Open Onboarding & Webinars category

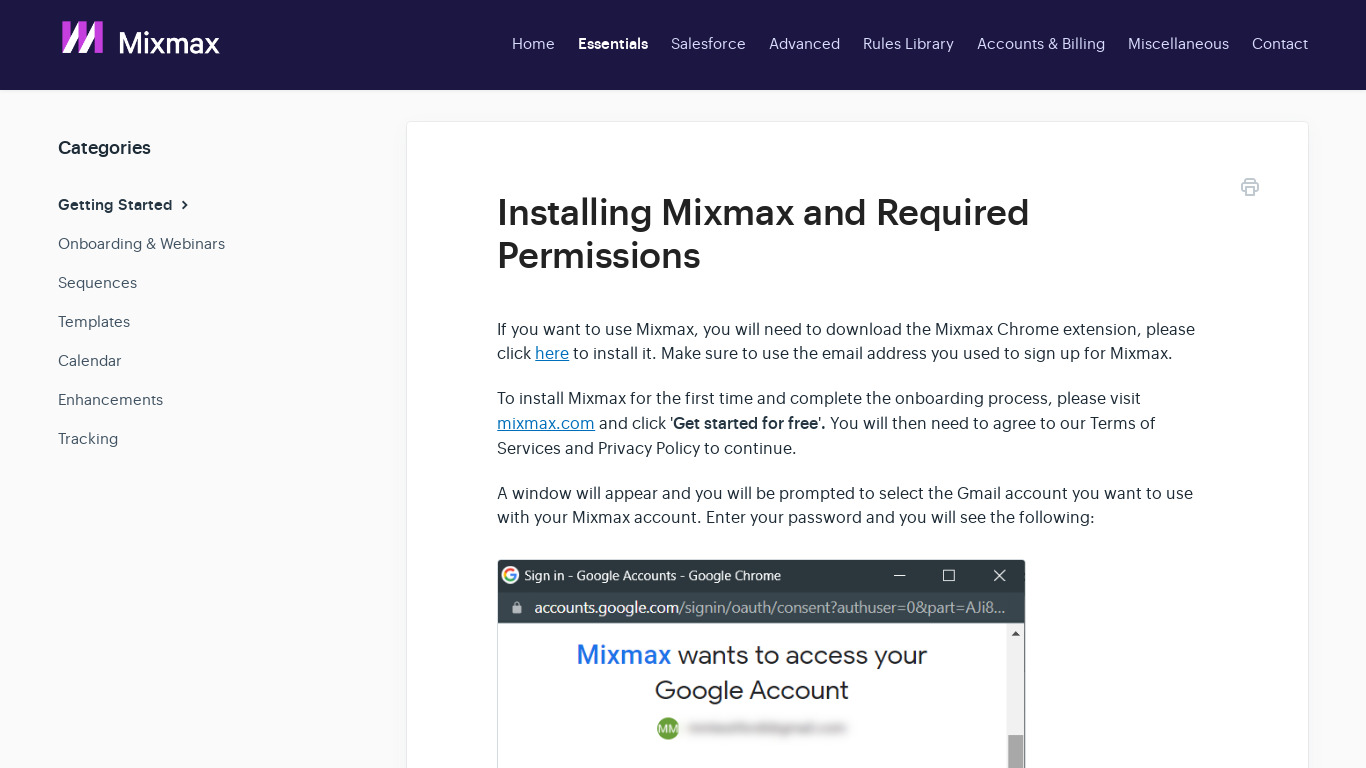tap(141, 244)
